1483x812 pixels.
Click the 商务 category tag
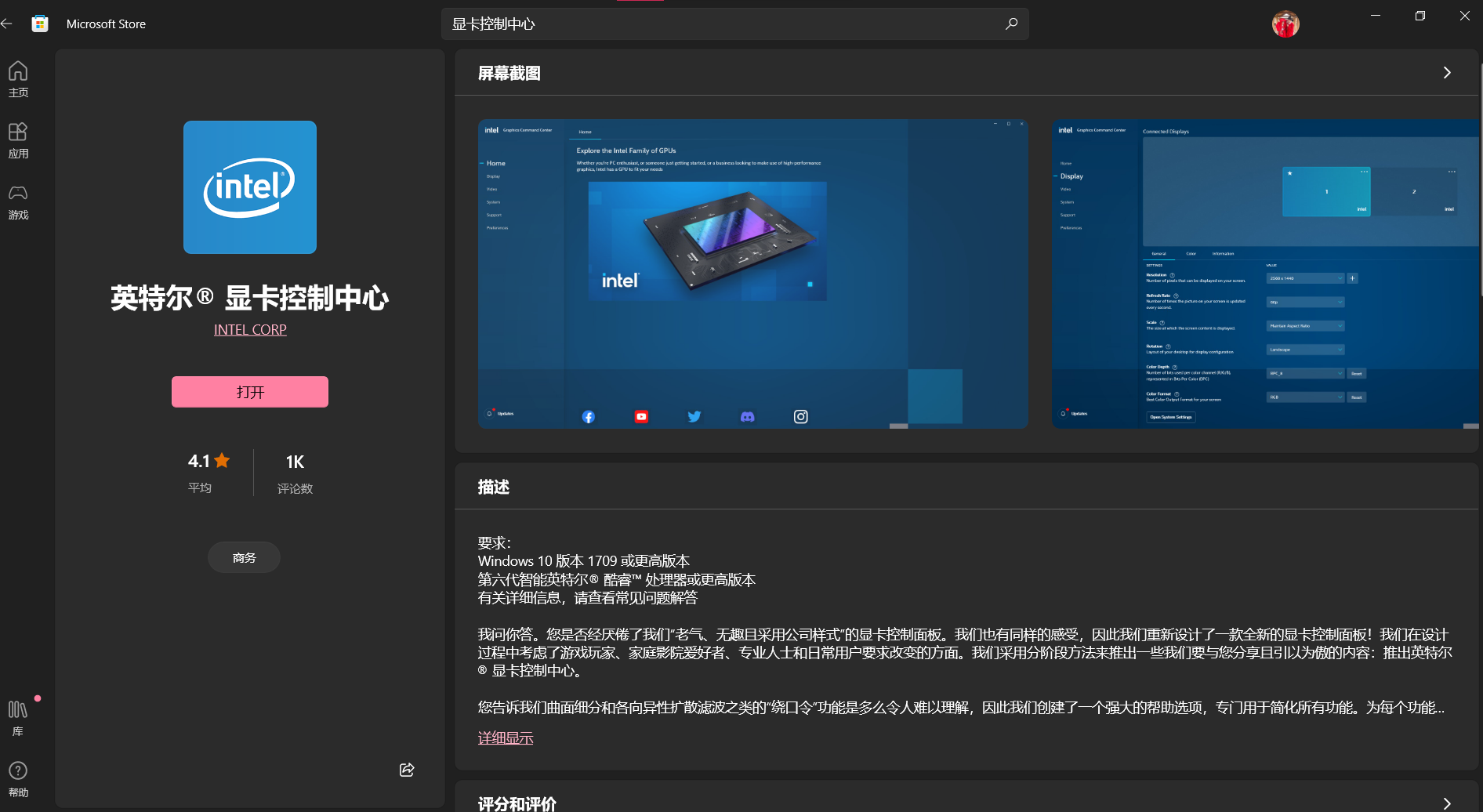pos(245,557)
